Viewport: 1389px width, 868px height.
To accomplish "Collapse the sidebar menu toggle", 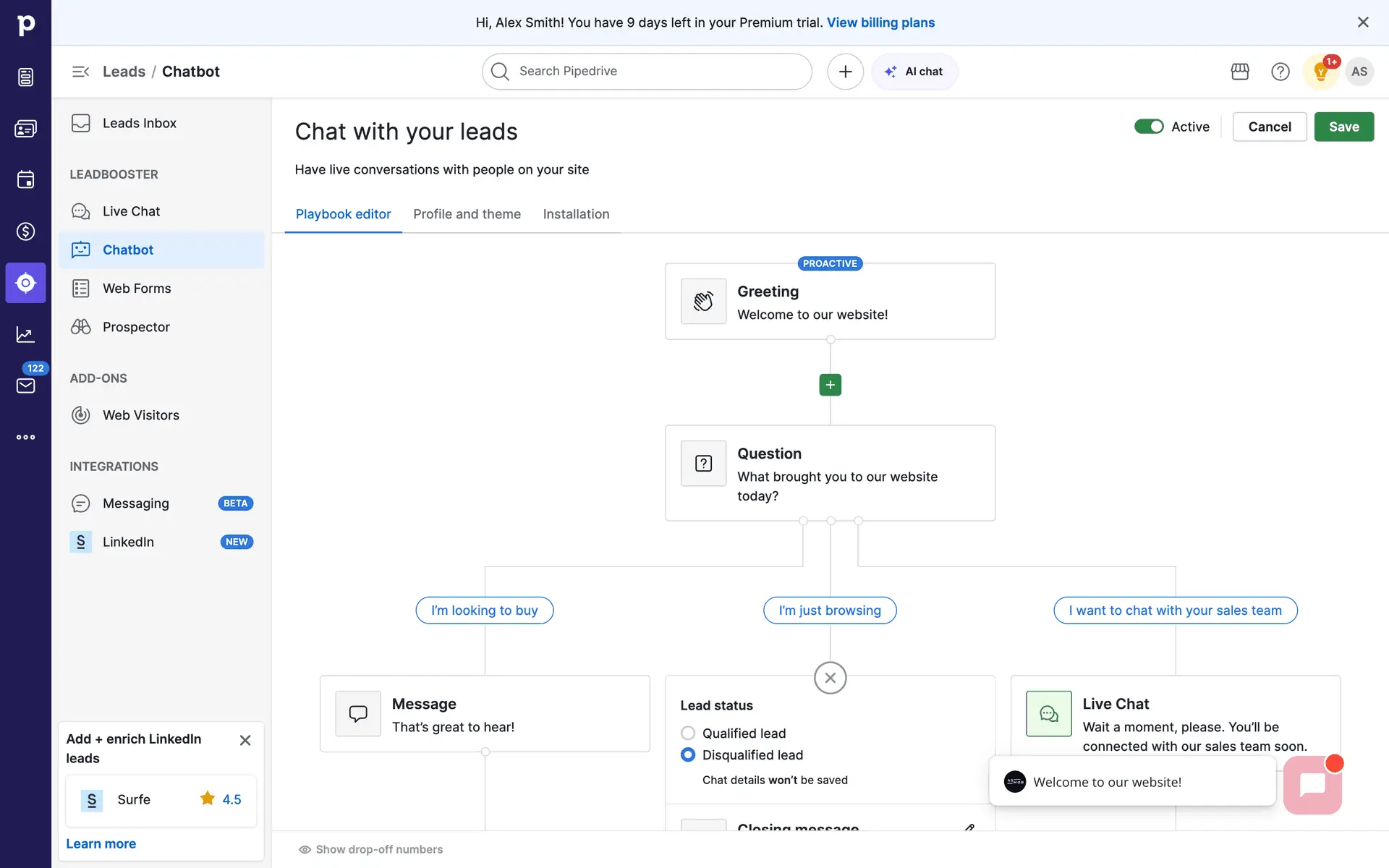I will (x=80, y=72).
